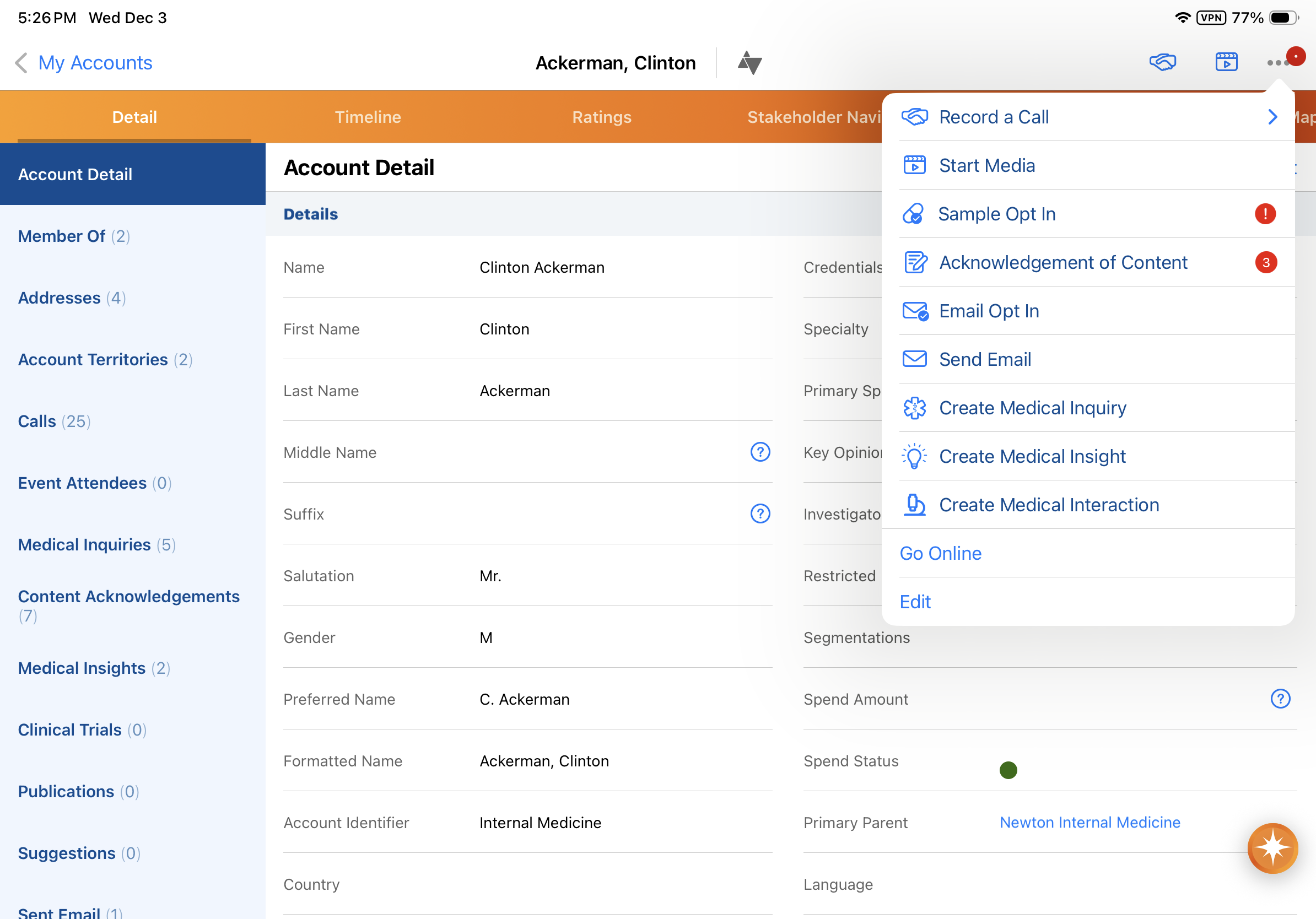Switch to the Timeline tab
1316x919 pixels.
tap(368, 117)
